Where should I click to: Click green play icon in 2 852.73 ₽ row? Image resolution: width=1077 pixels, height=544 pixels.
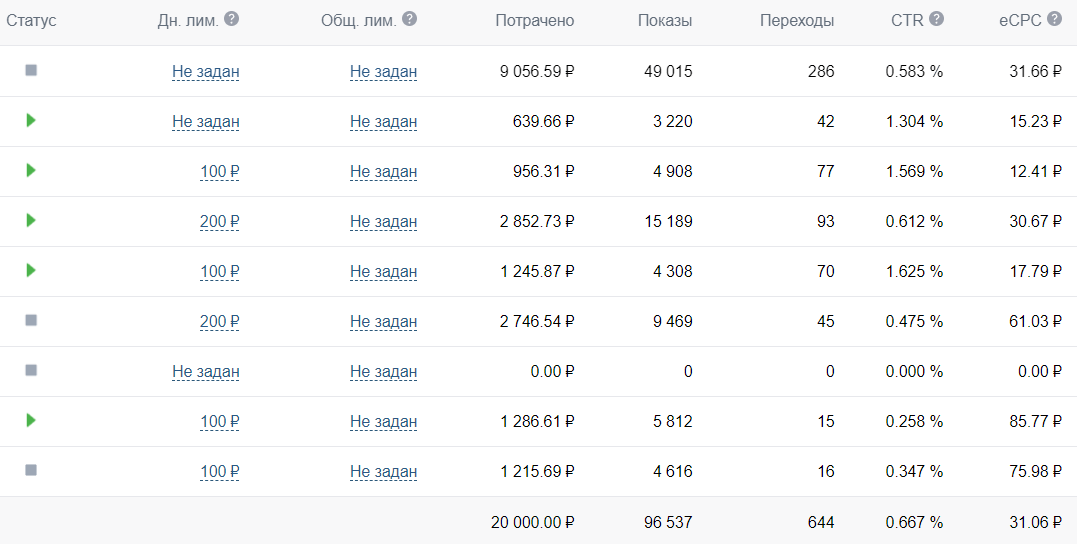pos(31,220)
